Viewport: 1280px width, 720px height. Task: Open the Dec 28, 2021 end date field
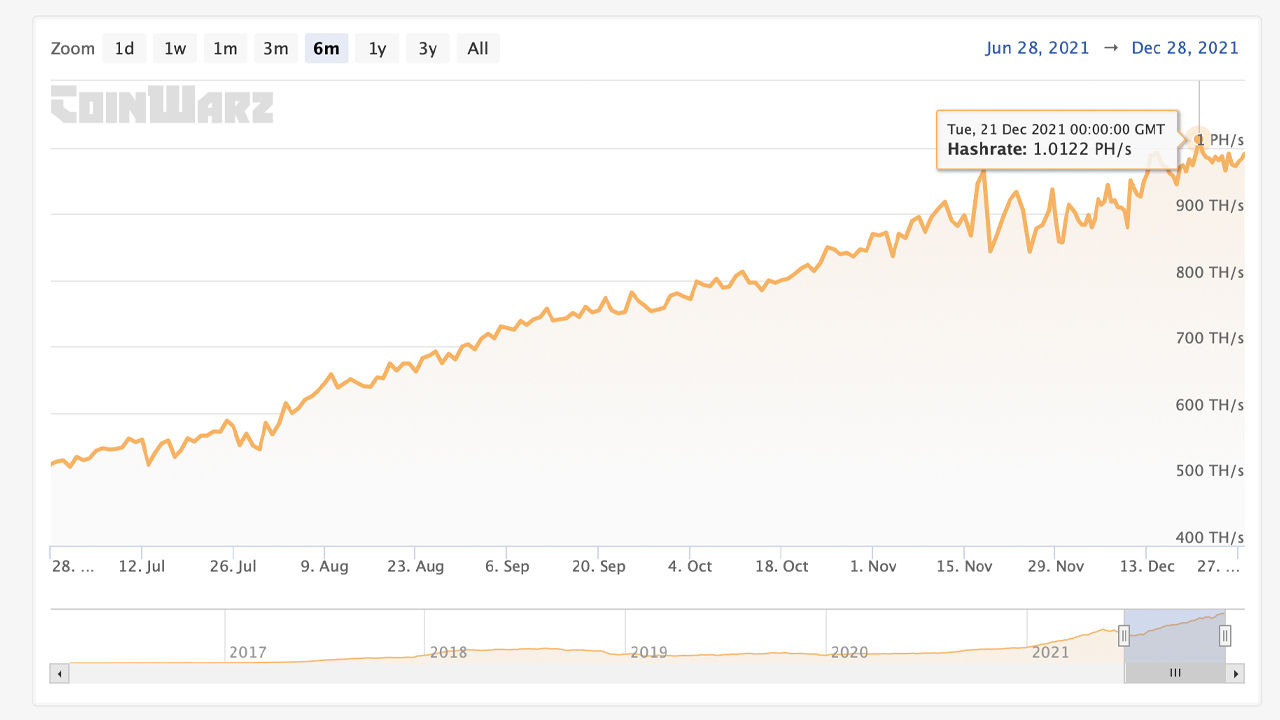[1185, 47]
